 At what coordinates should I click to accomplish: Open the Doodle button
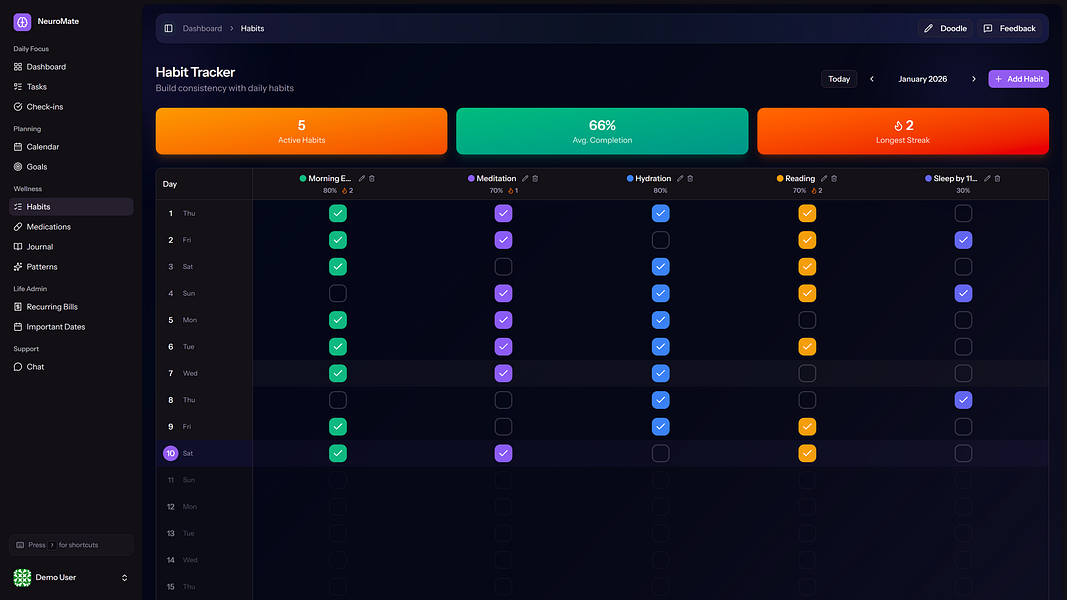click(946, 29)
